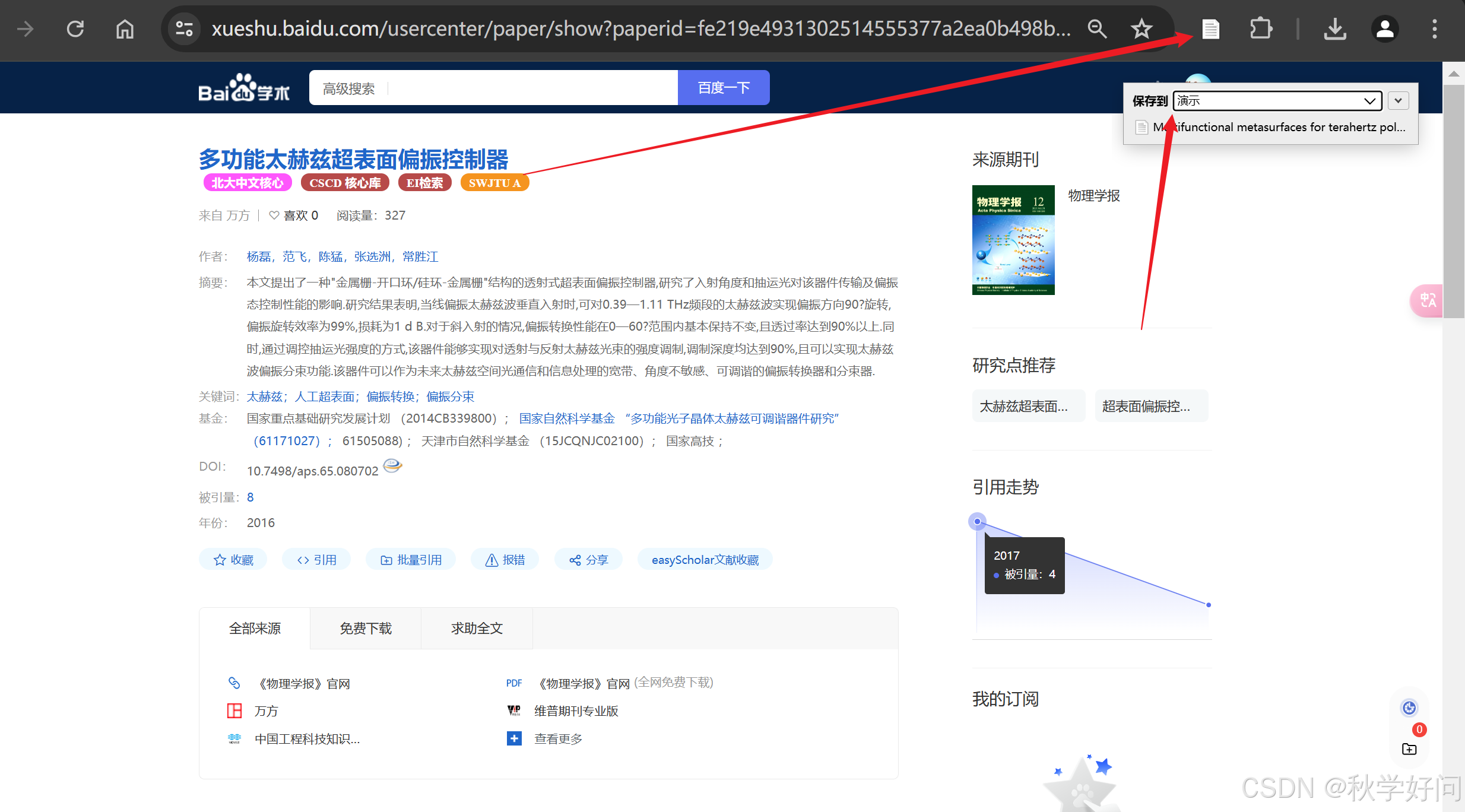Switch to the 免费下载 tab
This screenshot has height=812, width=1465.
tap(366, 629)
